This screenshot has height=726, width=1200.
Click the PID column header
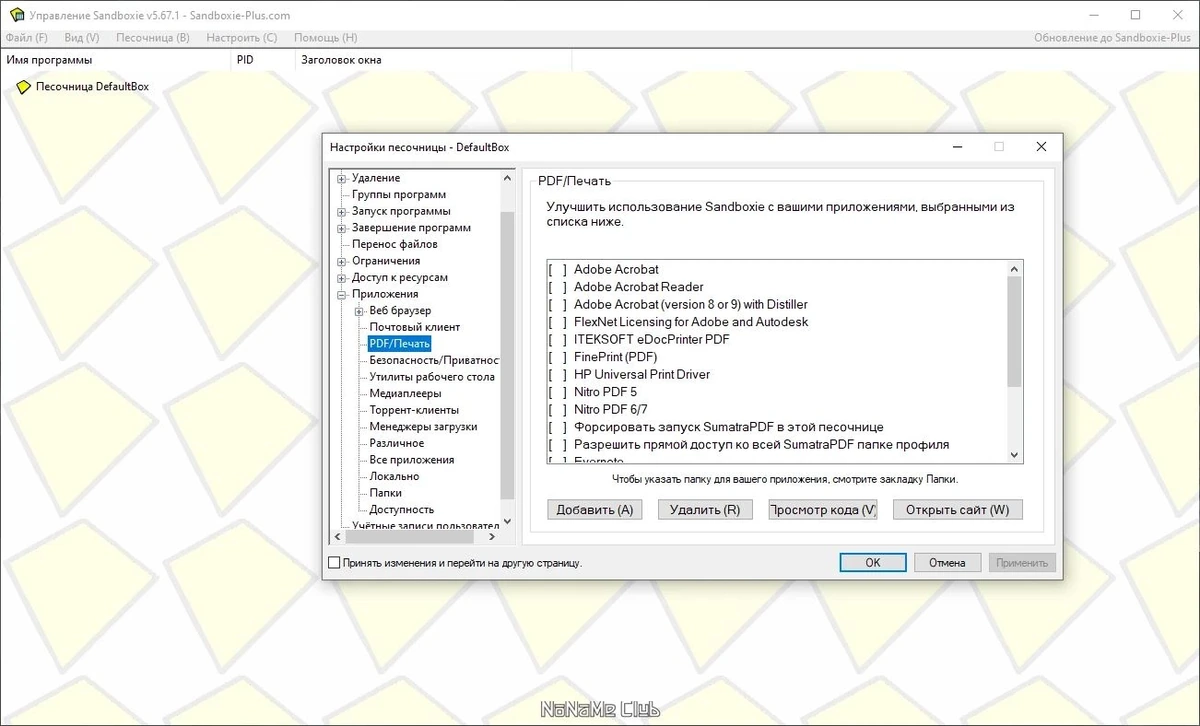263,60
